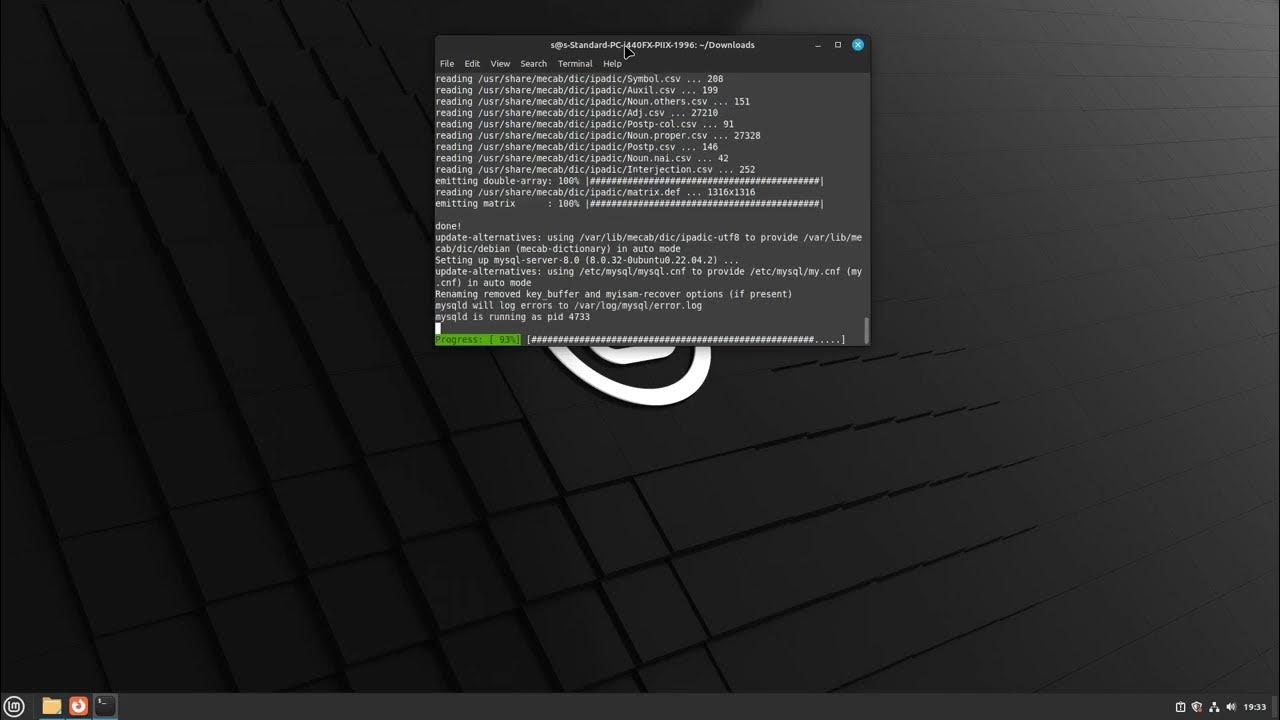Close the terminal window
This screenshot has width=1280, height=720.
click(858, 45)
